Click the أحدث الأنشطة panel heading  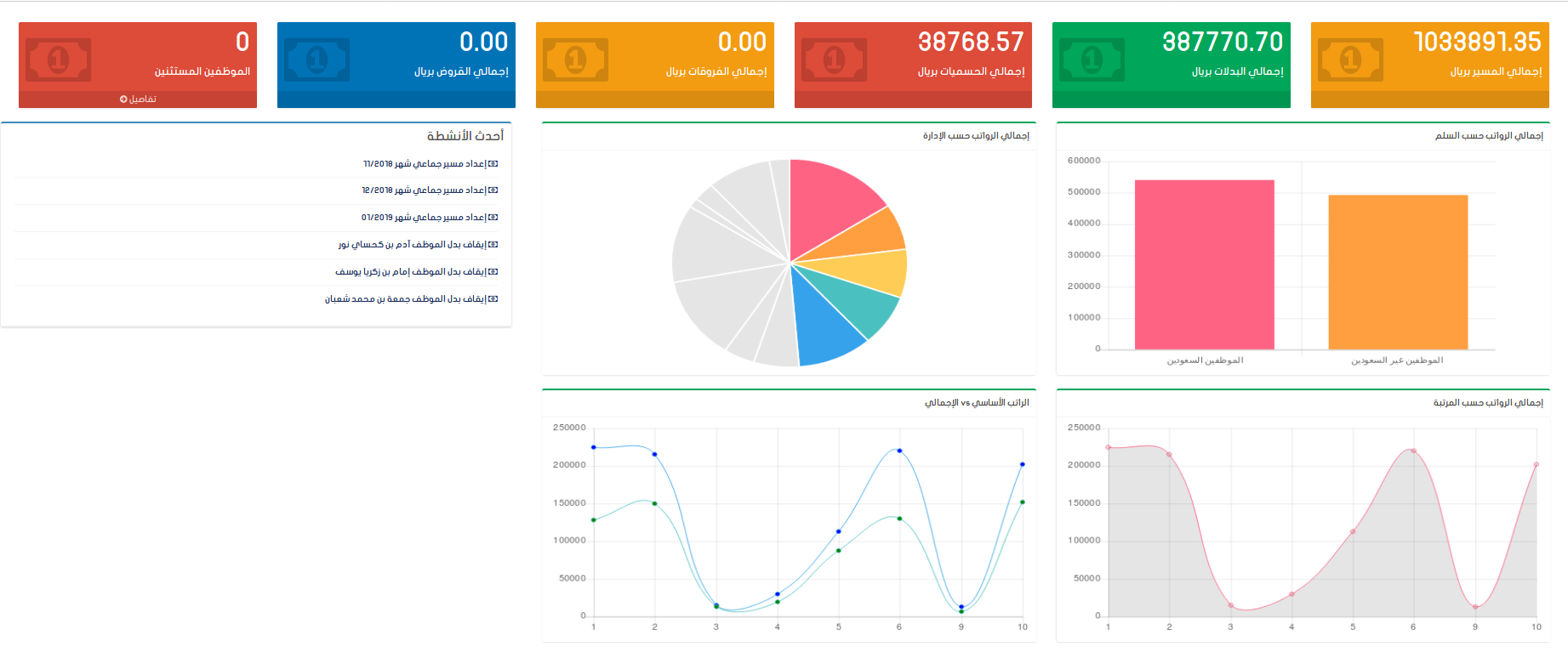[465, 136]
